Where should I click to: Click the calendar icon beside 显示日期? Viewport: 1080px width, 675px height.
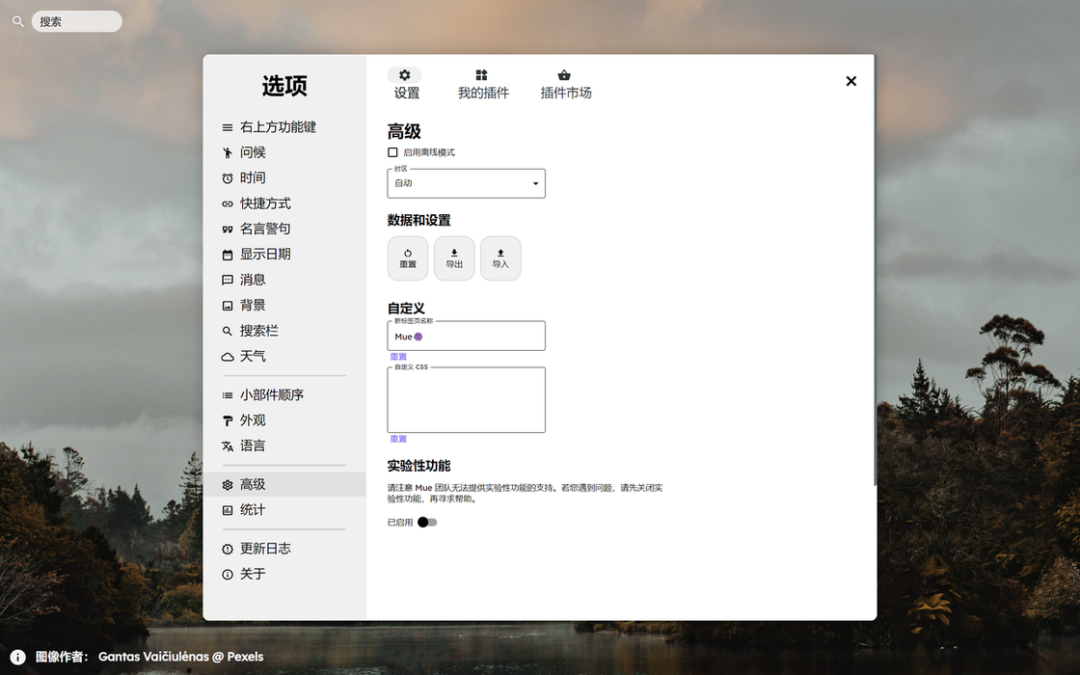tap(227, 255)
